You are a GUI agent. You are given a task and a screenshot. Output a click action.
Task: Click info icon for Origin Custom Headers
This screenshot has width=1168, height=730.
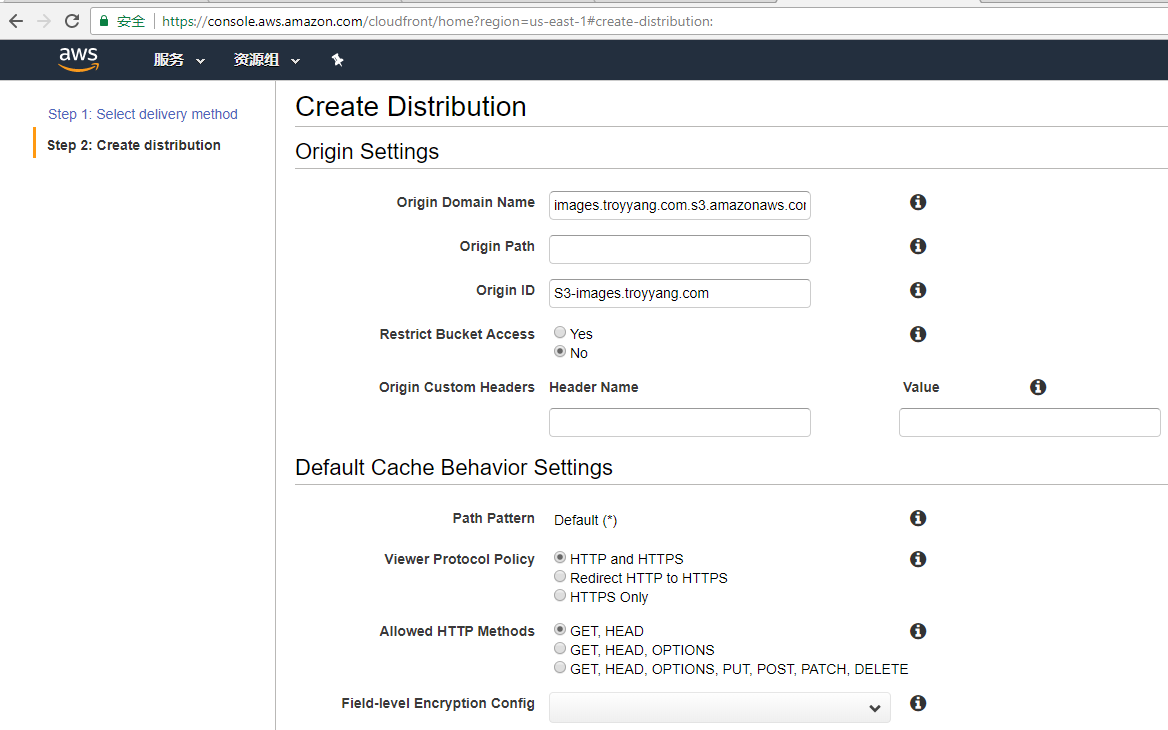pyautogui.click(x=1038, y=387)
